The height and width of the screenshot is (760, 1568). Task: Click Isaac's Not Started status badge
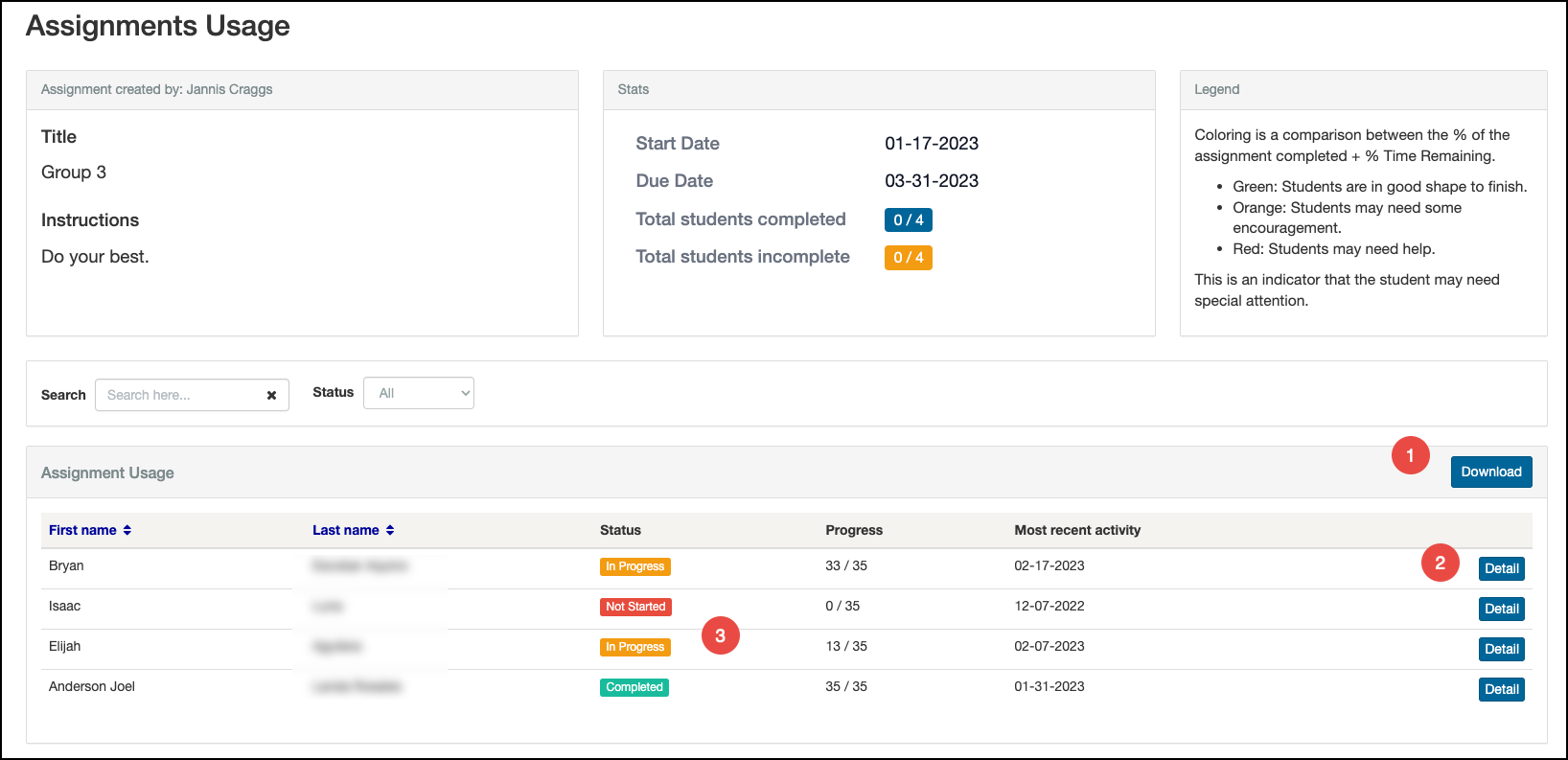[x=635, y=607]
